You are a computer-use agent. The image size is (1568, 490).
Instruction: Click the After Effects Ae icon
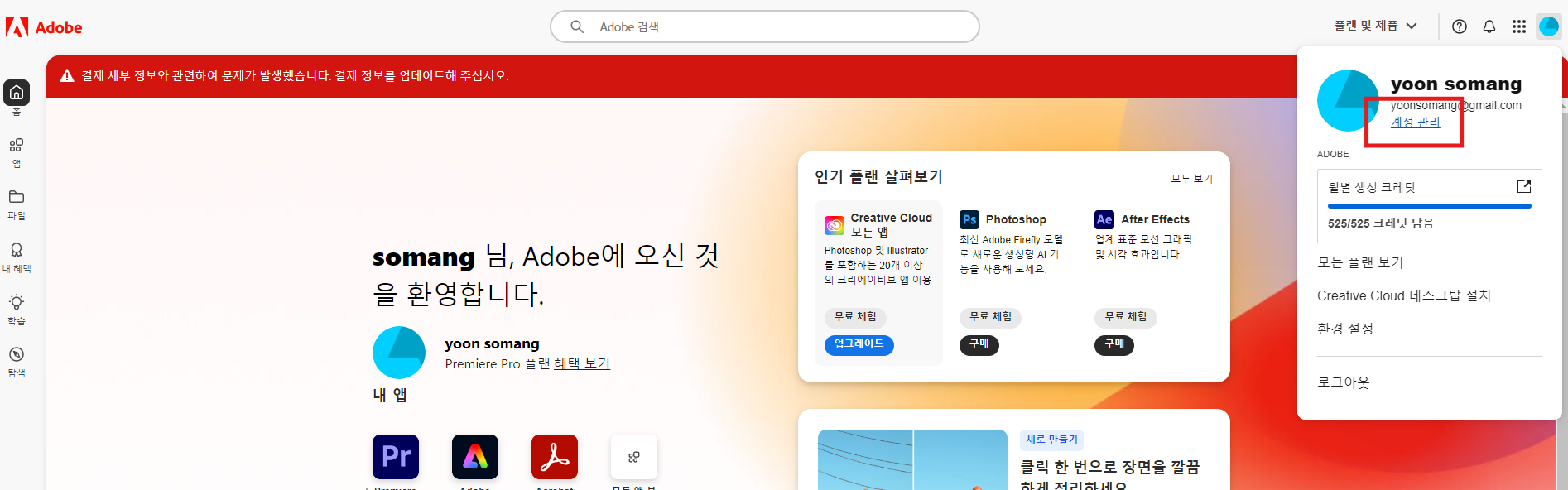(1104, 219)
